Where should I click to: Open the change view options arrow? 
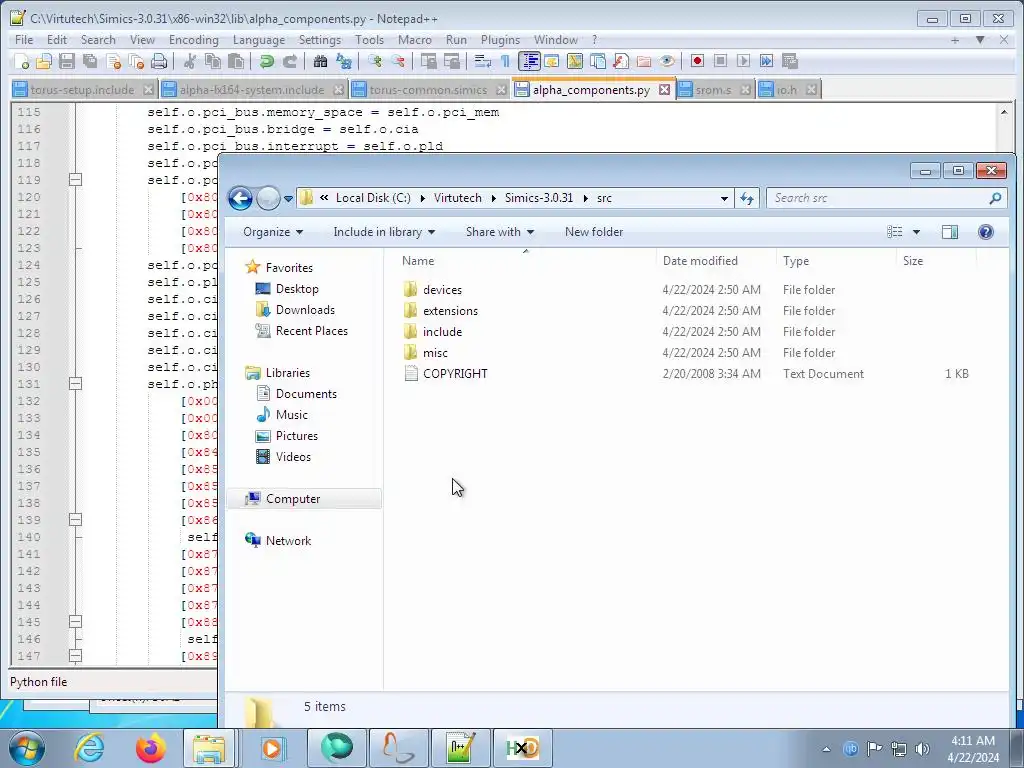(916, 232)
